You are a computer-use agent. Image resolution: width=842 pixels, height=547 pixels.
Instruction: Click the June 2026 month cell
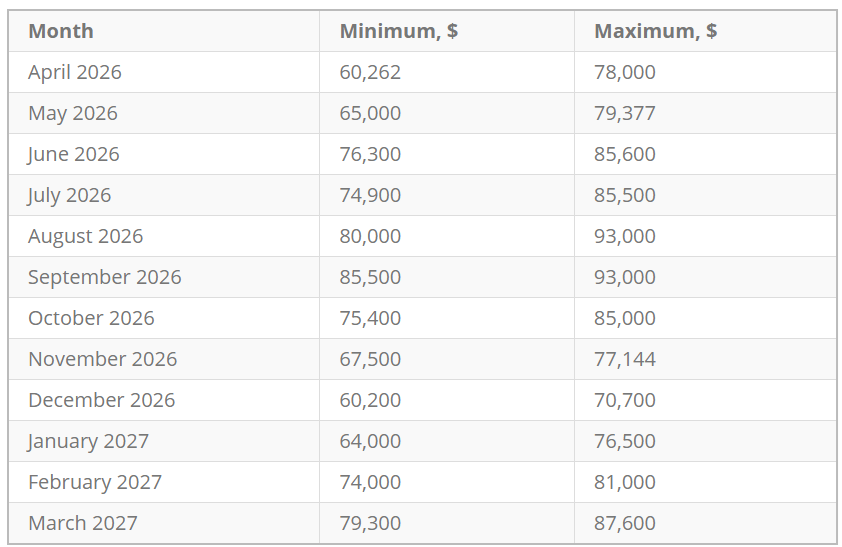(x=74, y=154)
